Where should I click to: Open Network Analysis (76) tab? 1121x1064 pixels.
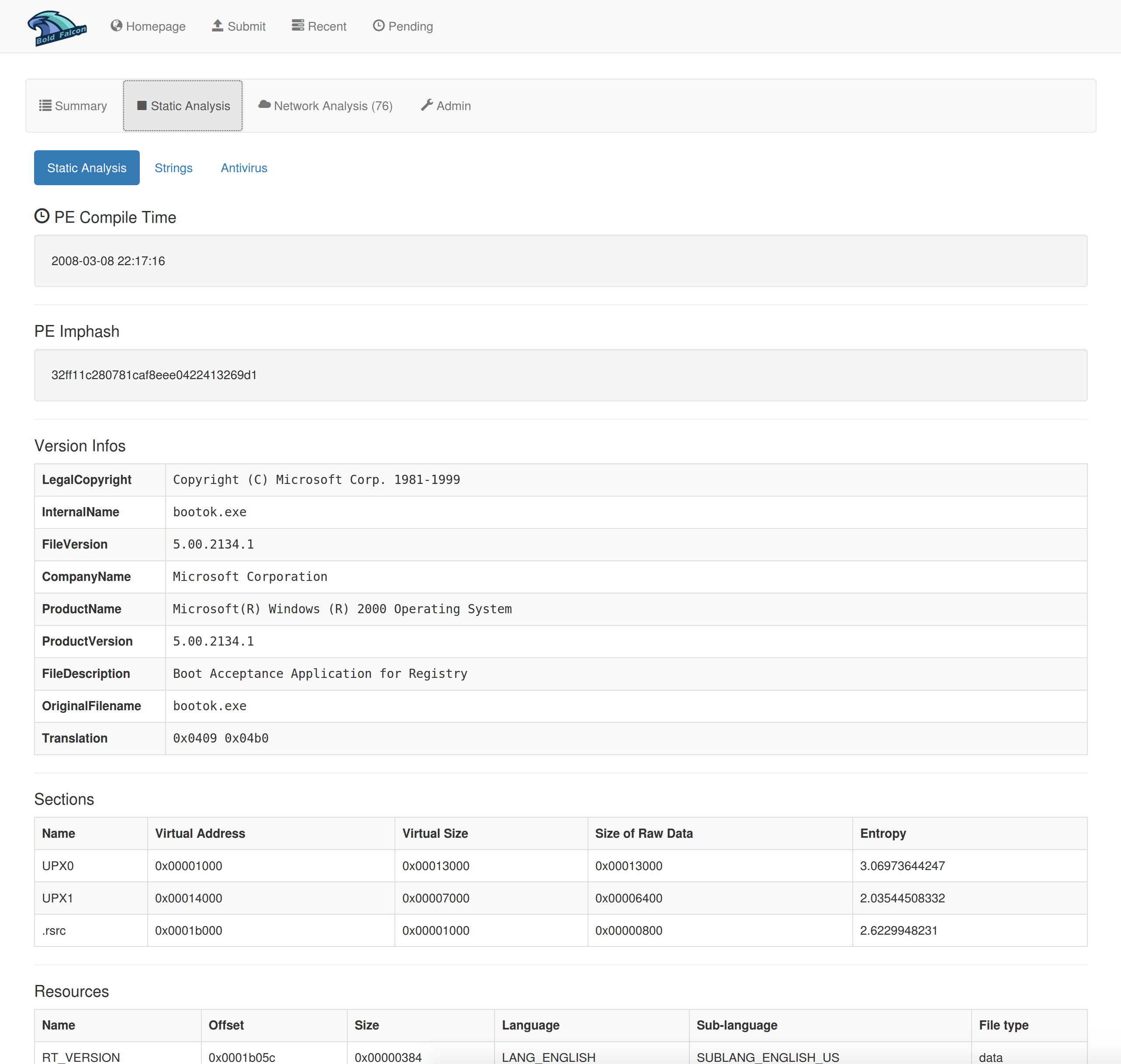click(333, 106)
